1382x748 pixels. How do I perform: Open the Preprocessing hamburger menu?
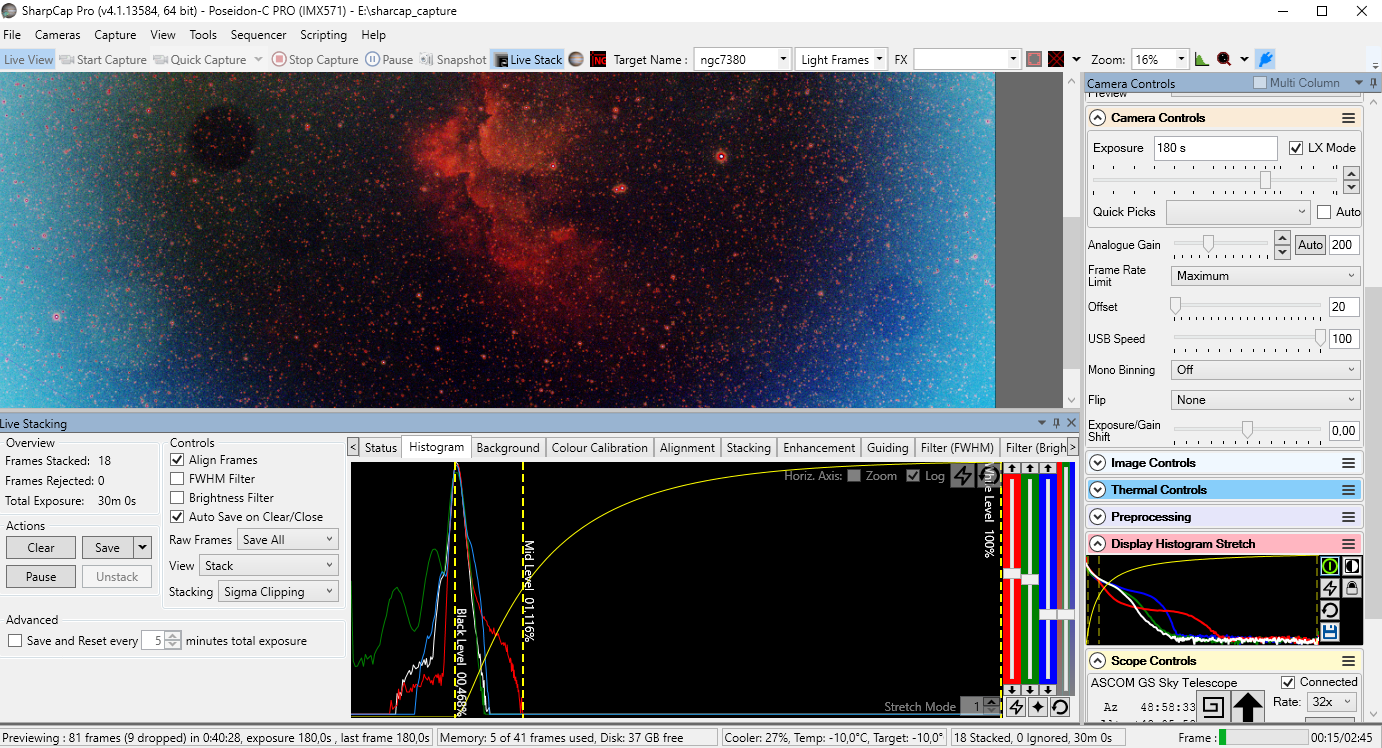[1348, 517]
